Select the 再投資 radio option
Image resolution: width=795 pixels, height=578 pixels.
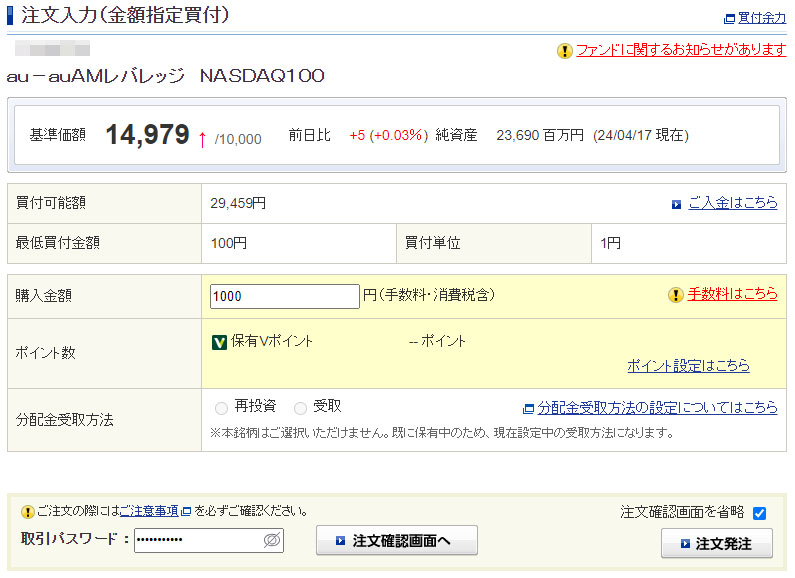coord(221,408)
